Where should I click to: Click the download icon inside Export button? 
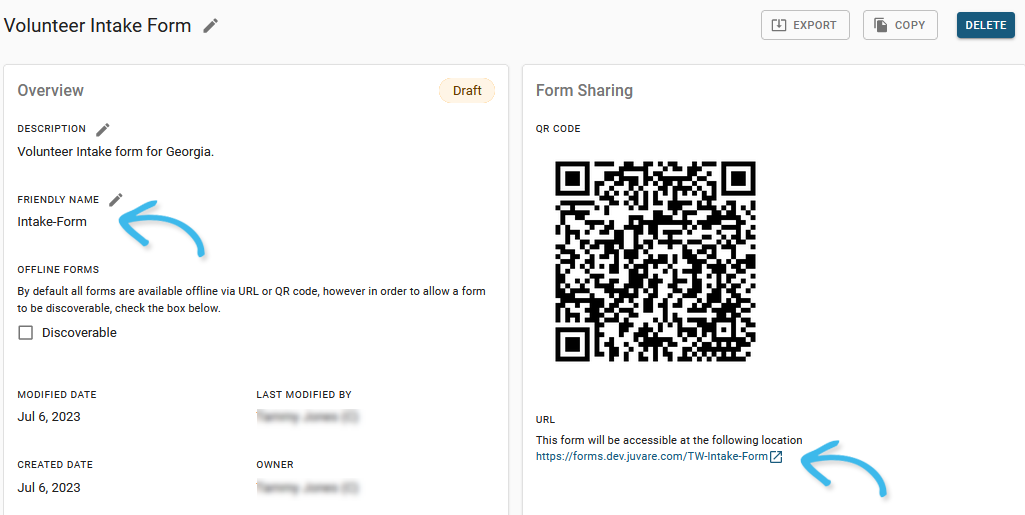click(778, 25)
